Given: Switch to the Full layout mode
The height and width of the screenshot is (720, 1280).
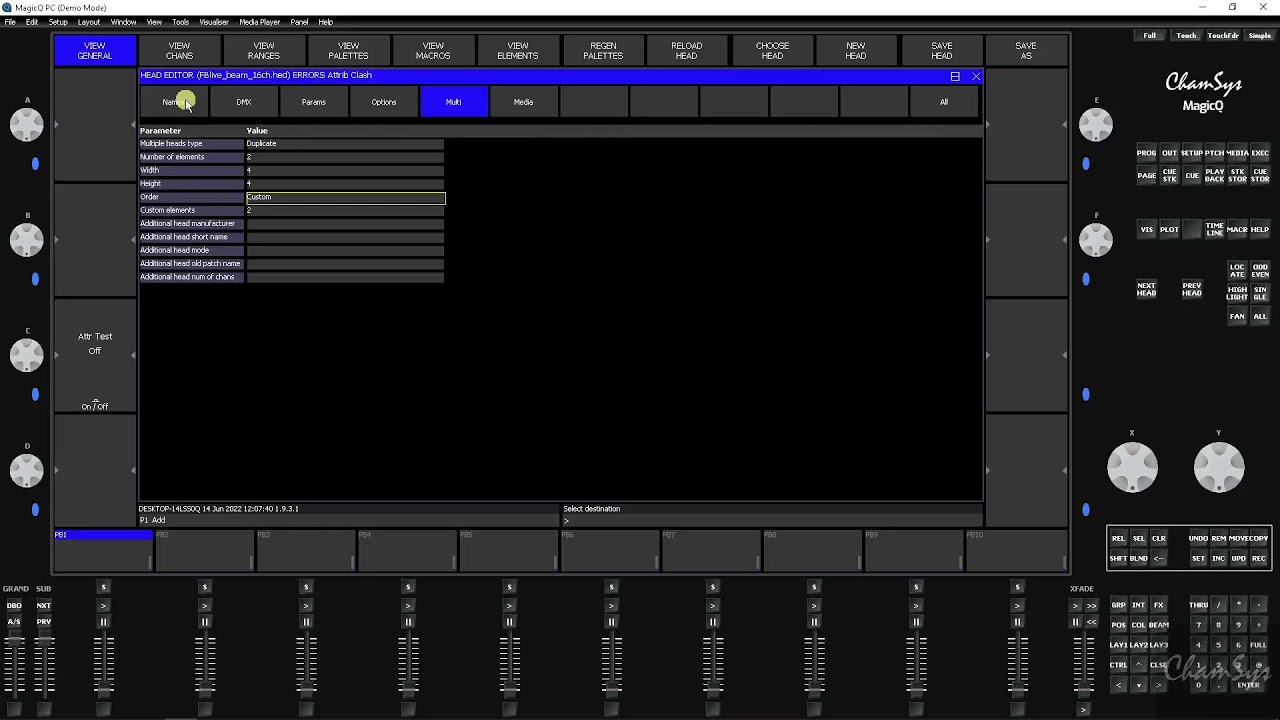Looking at the screenshot, I should click(1150, 36).
